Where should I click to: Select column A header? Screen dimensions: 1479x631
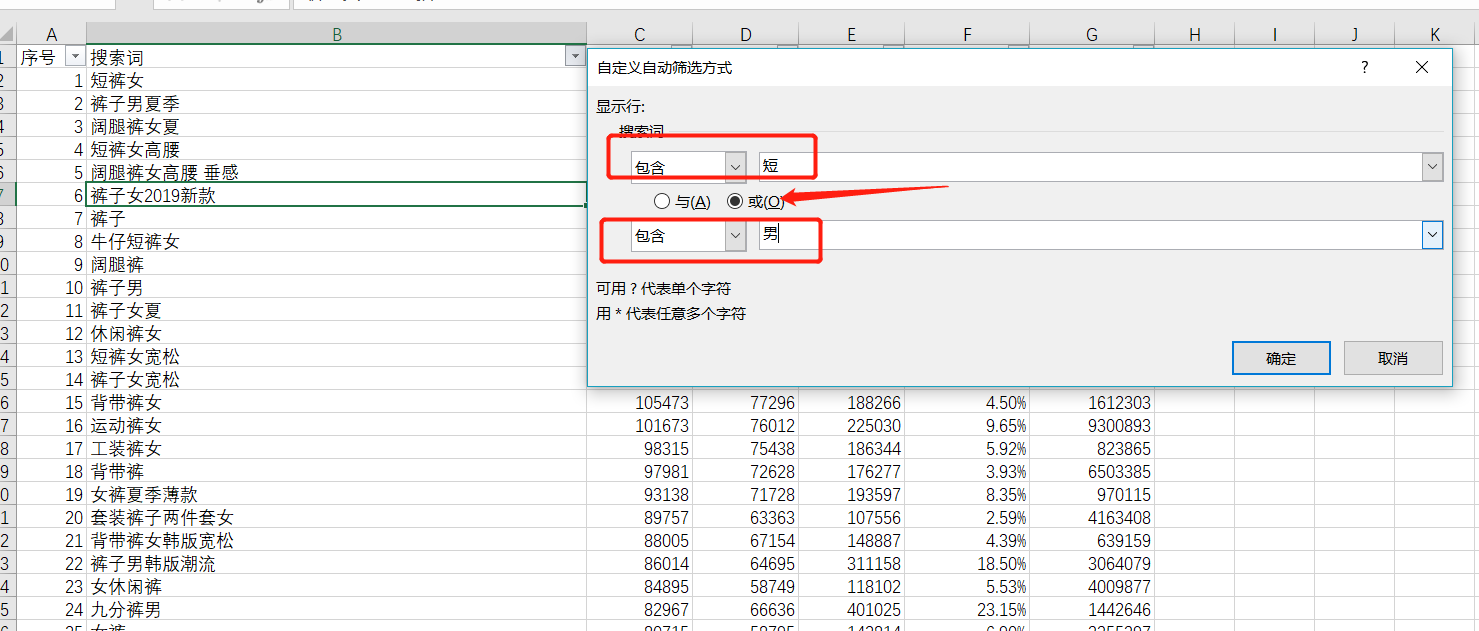(x=52, y=34)
